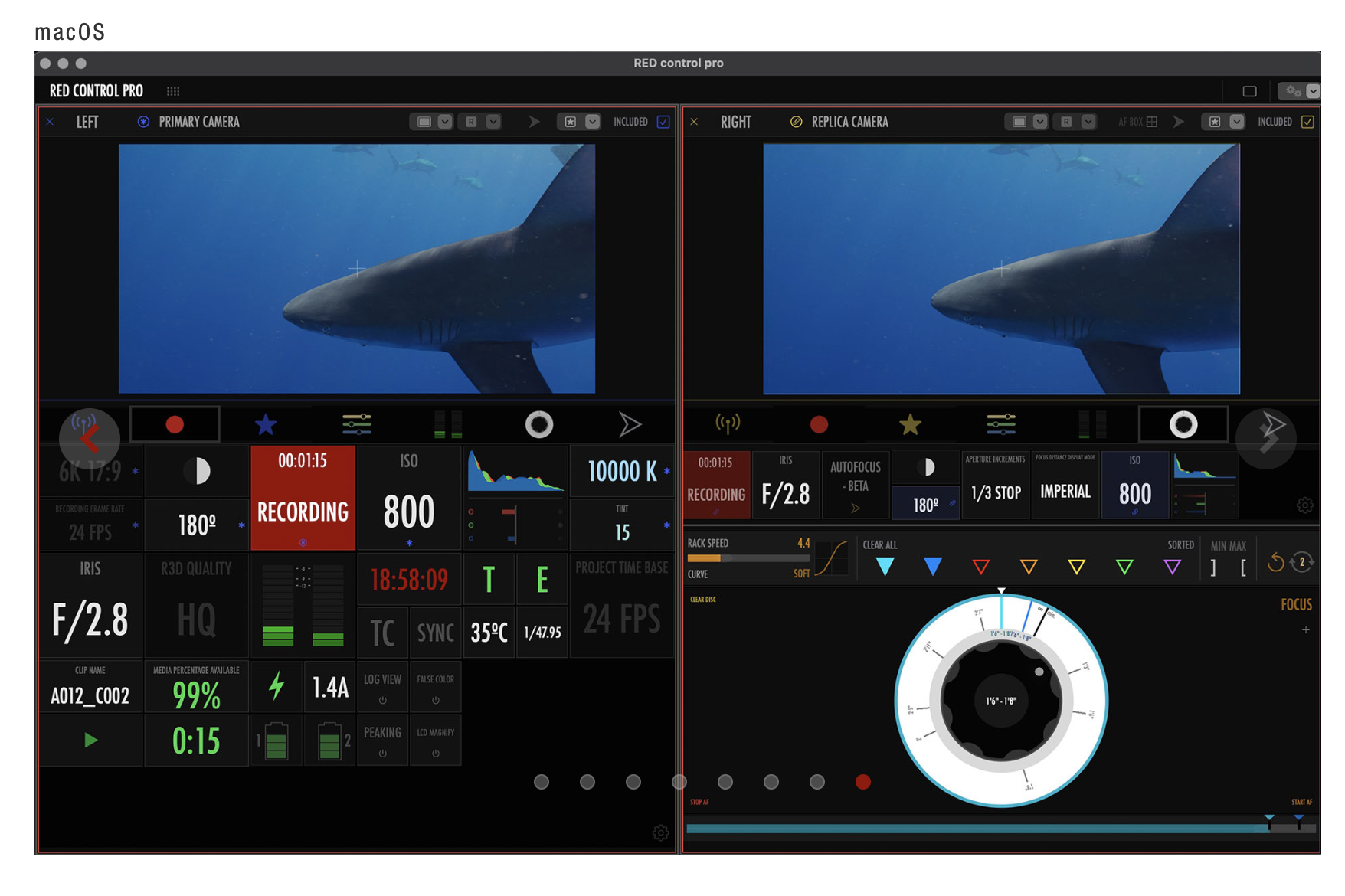Select the red triangle focus marker
The image size is (1345, 896).
point(980,567)
